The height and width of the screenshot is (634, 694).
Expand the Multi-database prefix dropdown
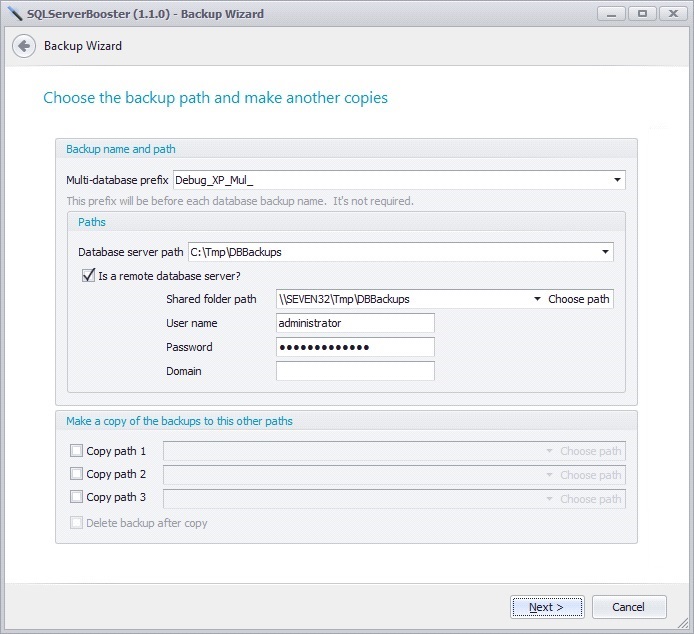617,180
